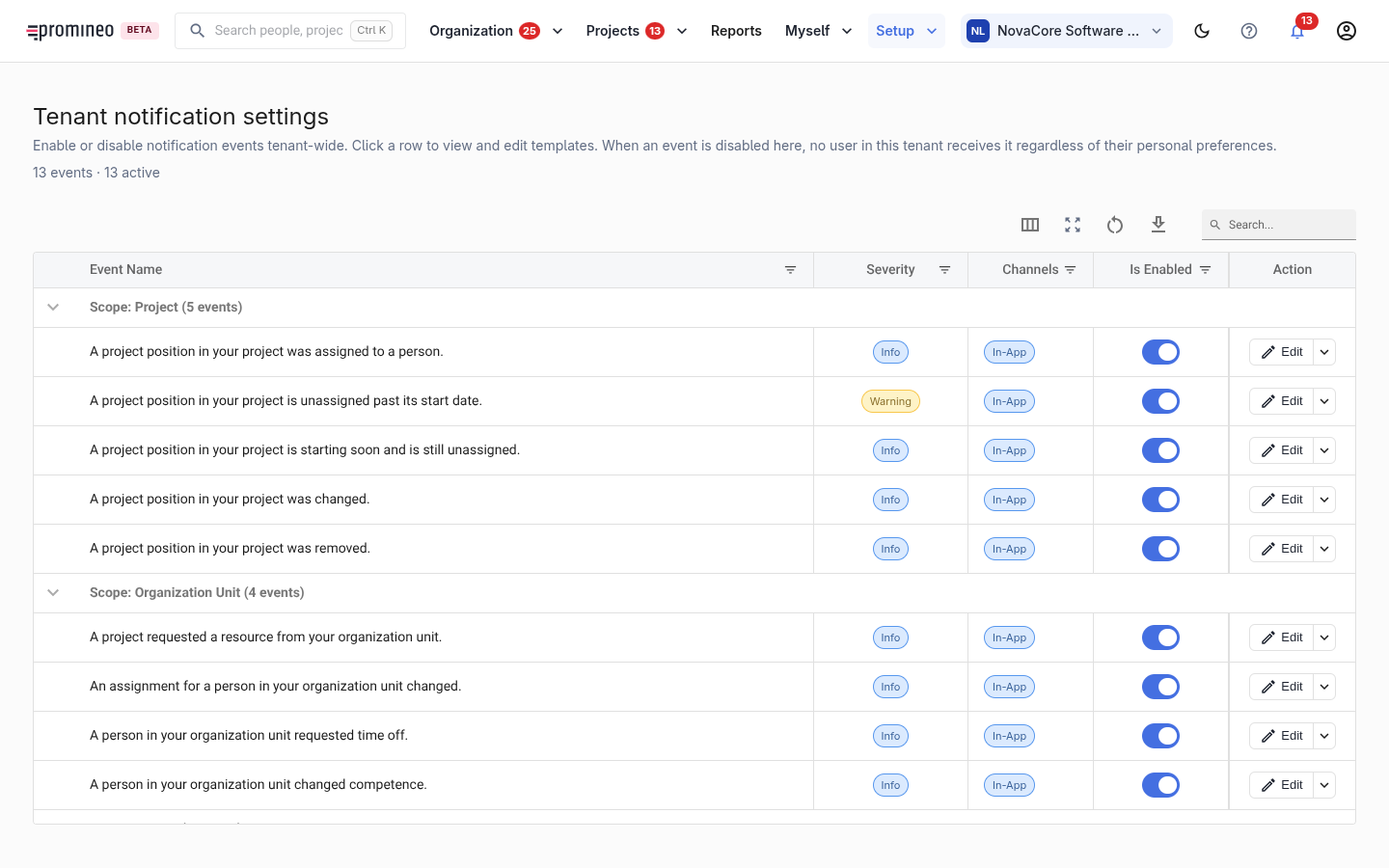Disable 'project position was changed' toggle
This screenshot has width=1389, height=868.
(1160, 500)
